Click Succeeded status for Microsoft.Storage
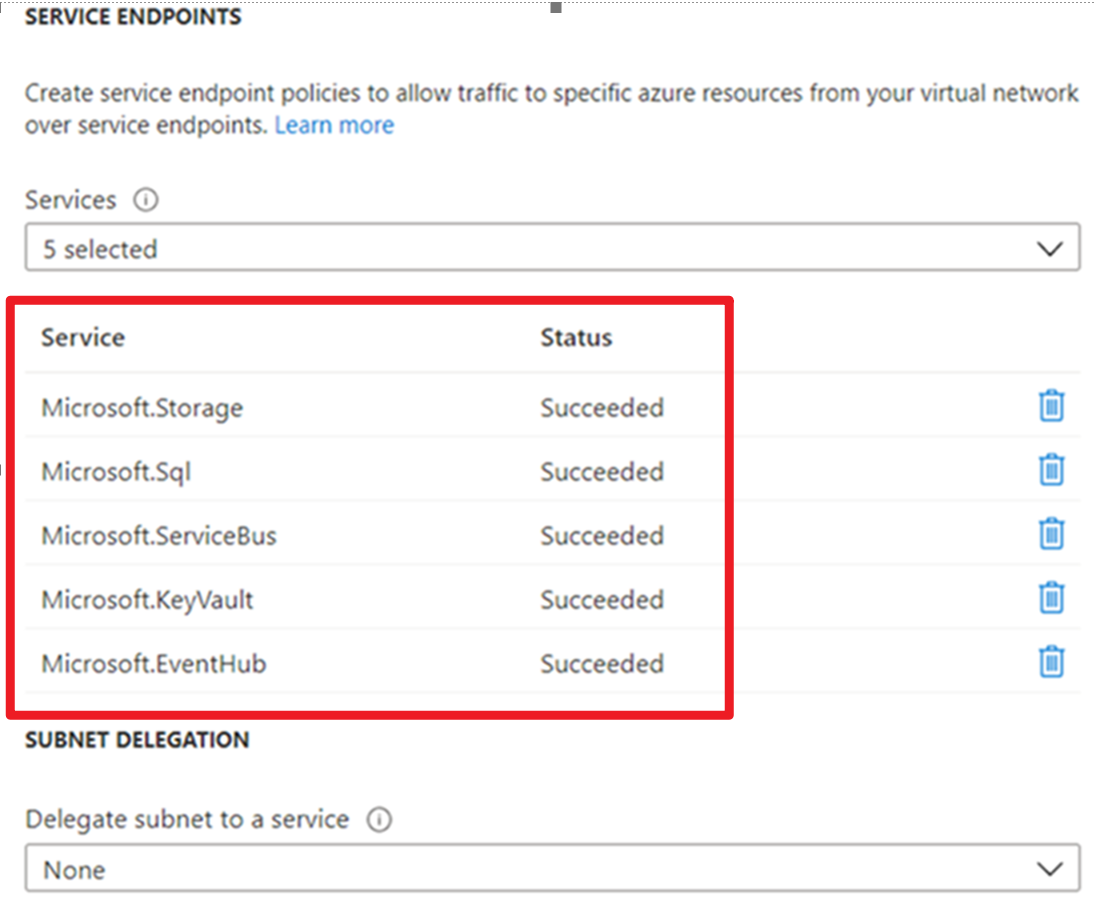 tap(602, 408)
